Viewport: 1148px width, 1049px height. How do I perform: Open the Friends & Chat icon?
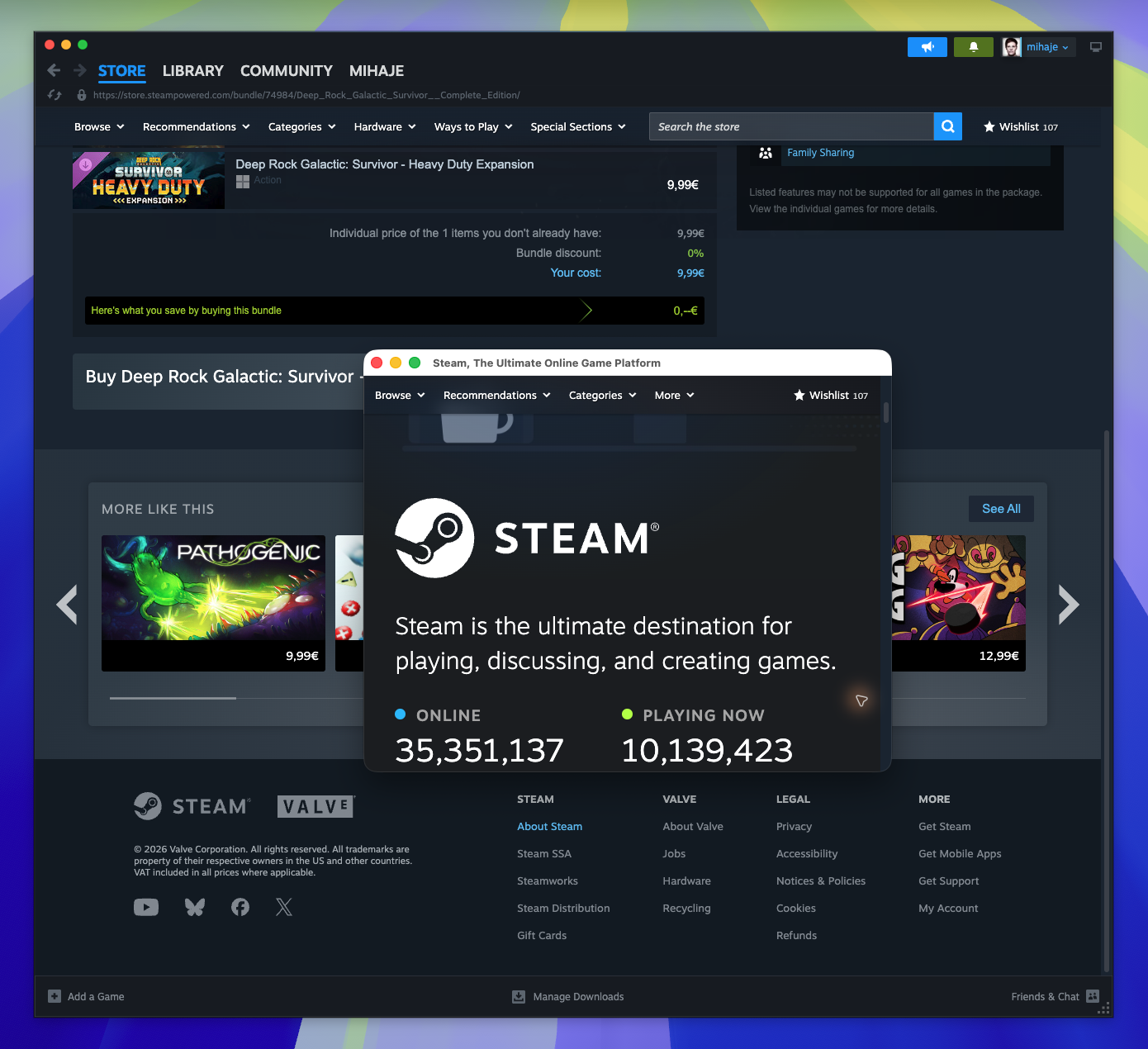coord(1093,996)
